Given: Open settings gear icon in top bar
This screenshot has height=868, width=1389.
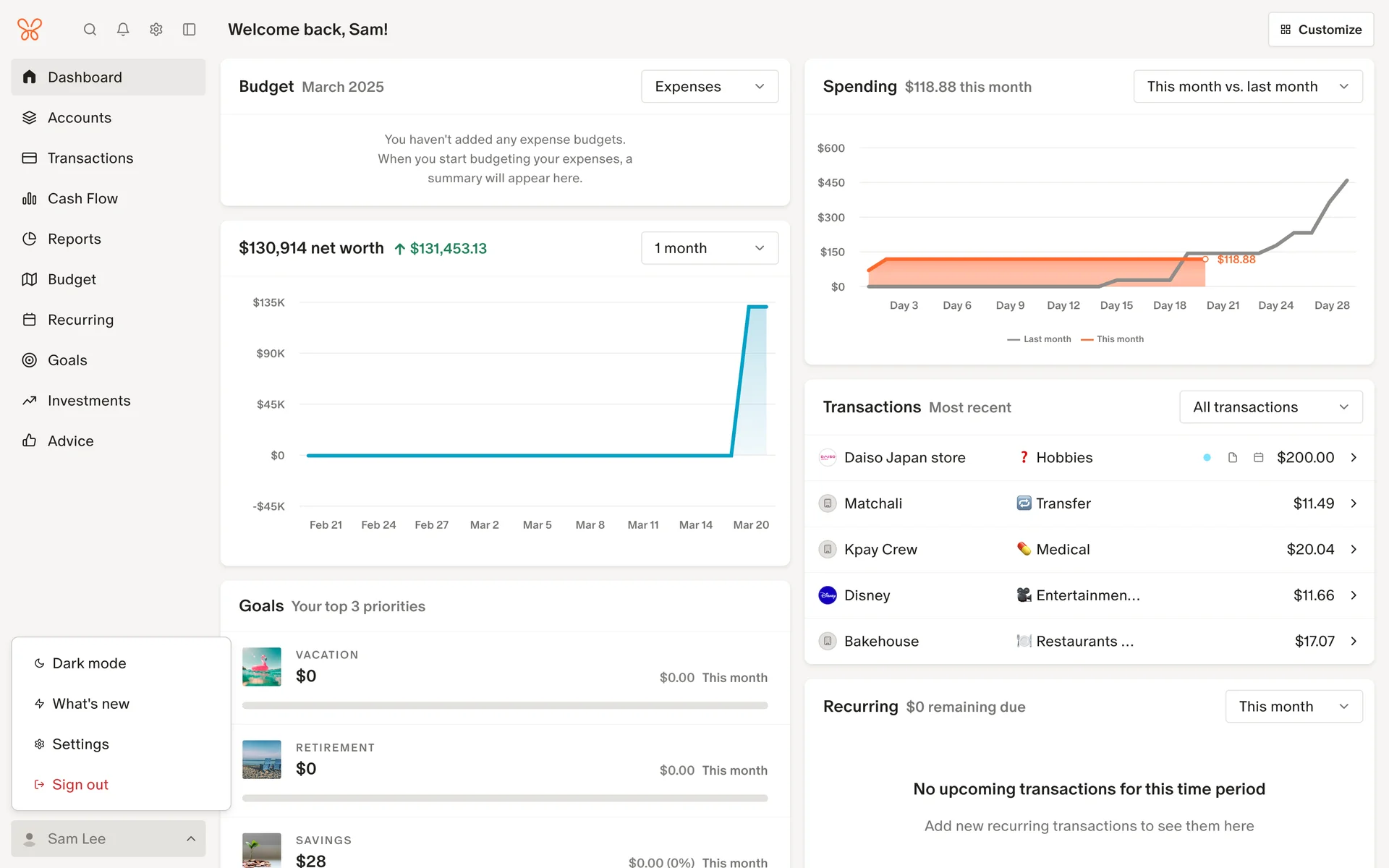Looking at the screenshot, I should [x=156, y=30].
